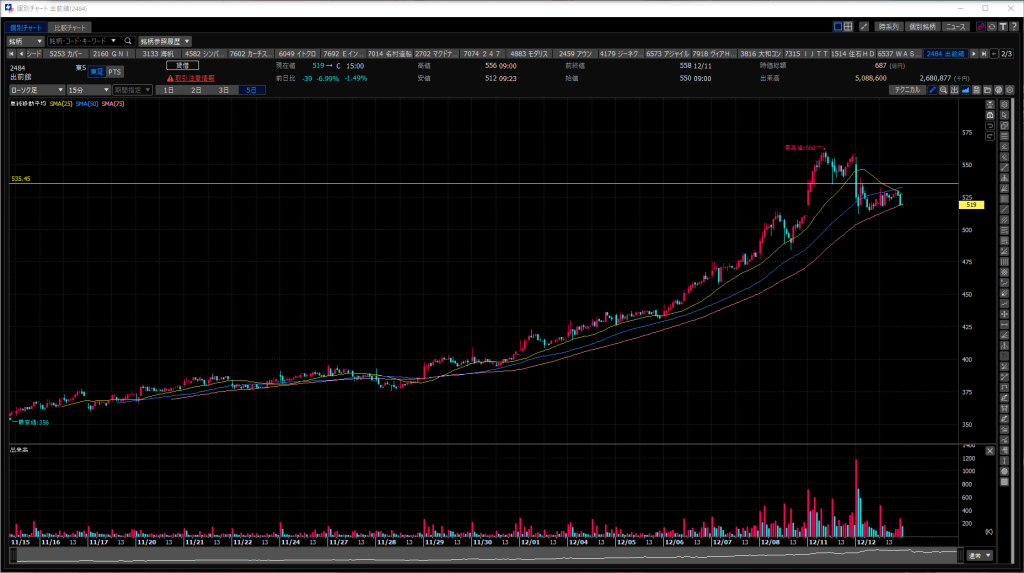The width and height of the screenshot is (1024, 573).
Task: Select the 3日 period option
Action: [x=223, y=90]
